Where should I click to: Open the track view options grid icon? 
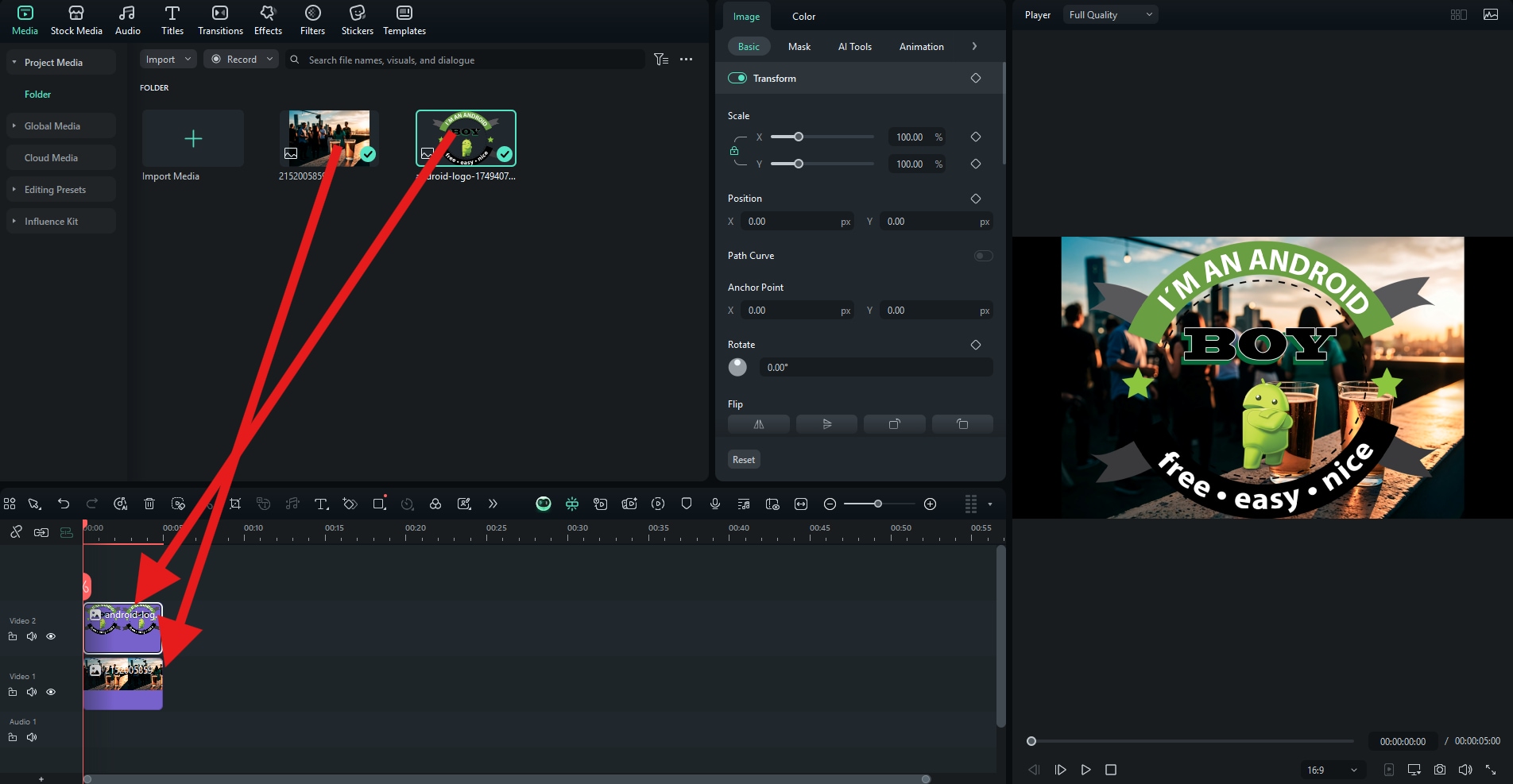coord(970,504)
